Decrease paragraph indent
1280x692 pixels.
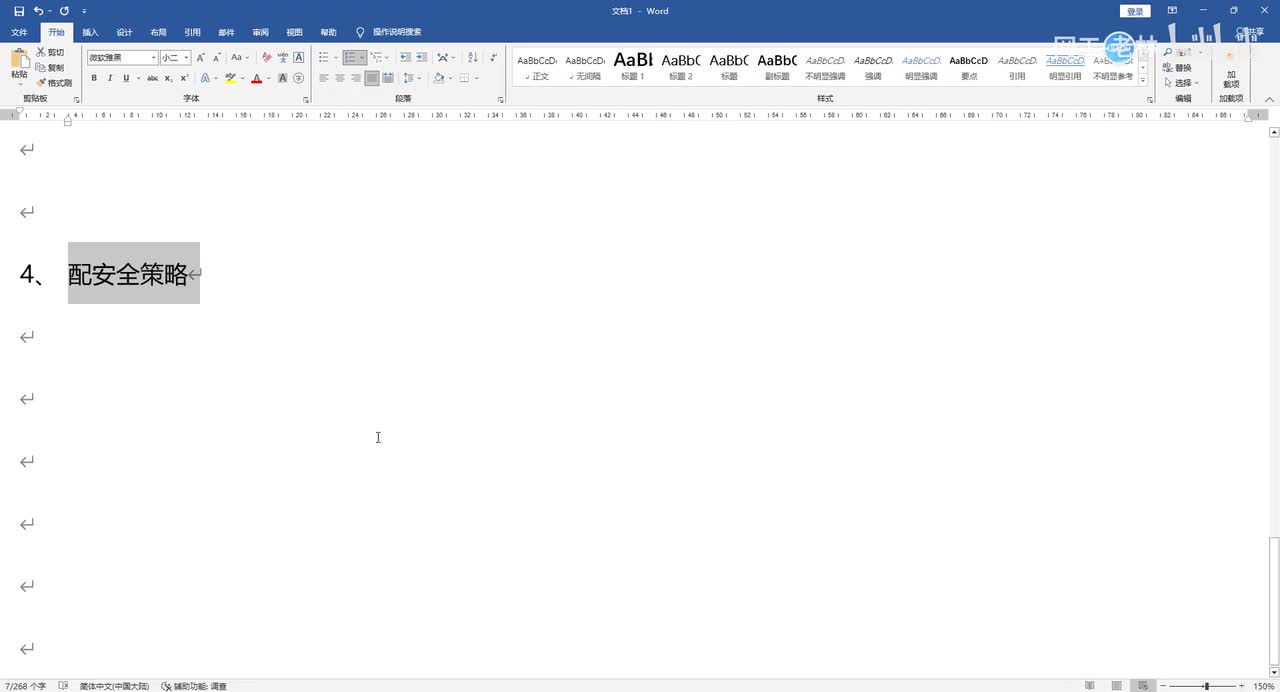(405, 58)
